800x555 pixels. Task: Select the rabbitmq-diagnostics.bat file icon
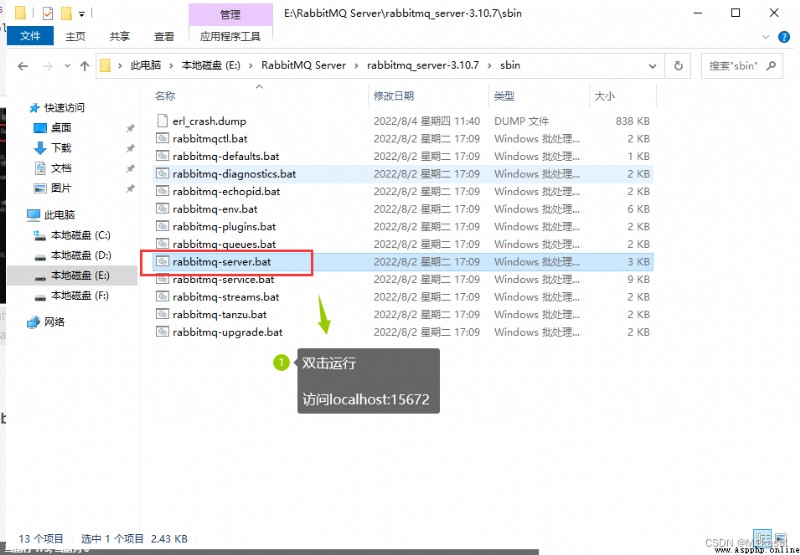(162, 173)
